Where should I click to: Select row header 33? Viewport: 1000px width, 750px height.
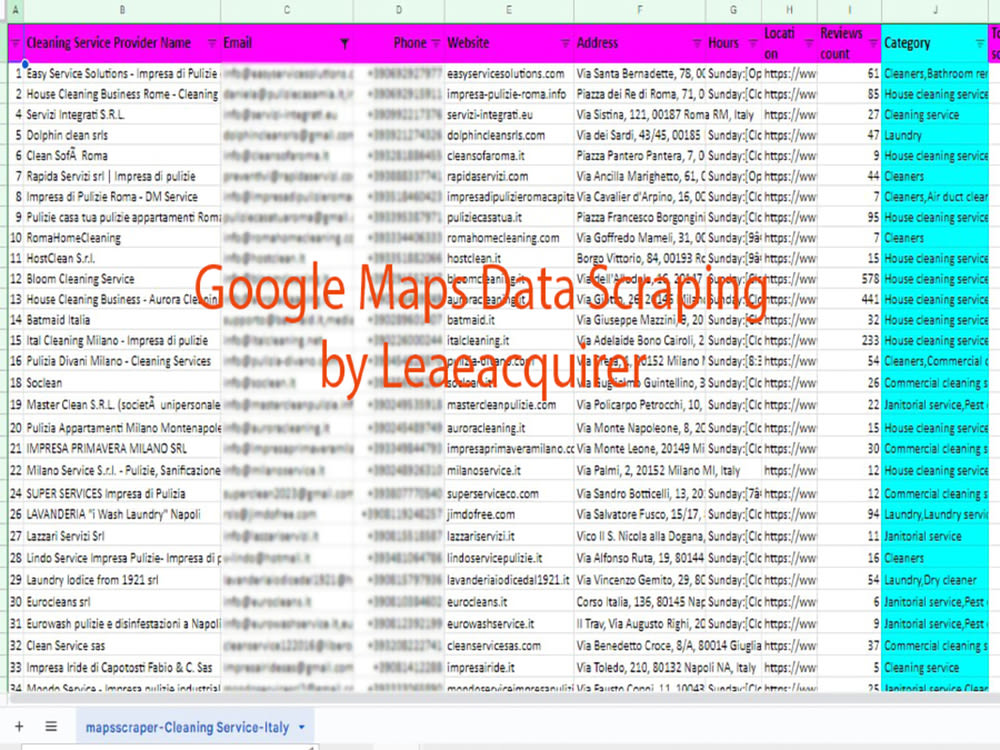[15, 667]
